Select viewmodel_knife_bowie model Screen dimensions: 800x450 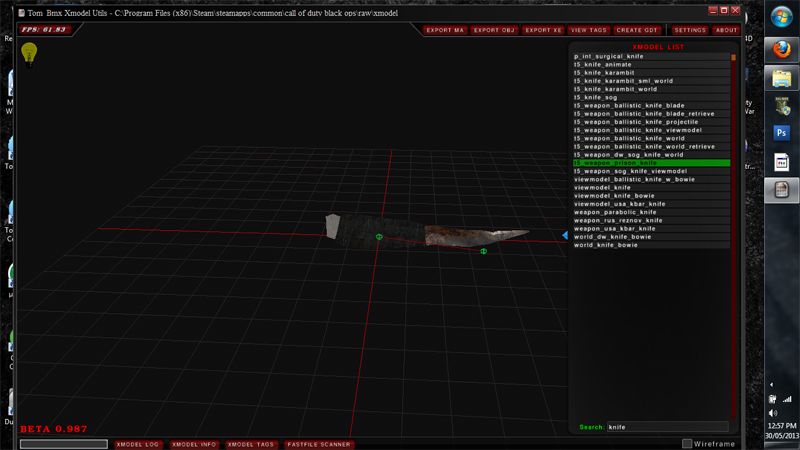tap(652, 195)
